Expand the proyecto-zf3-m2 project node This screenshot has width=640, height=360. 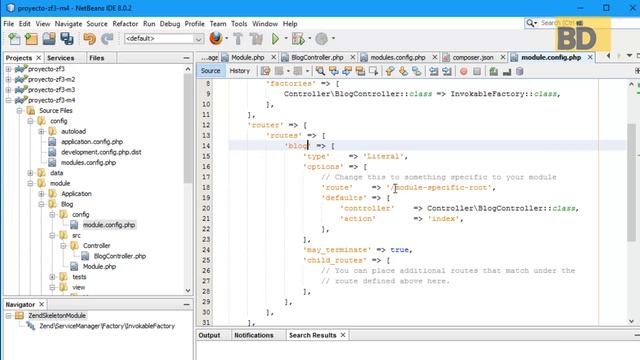point(9,79)
